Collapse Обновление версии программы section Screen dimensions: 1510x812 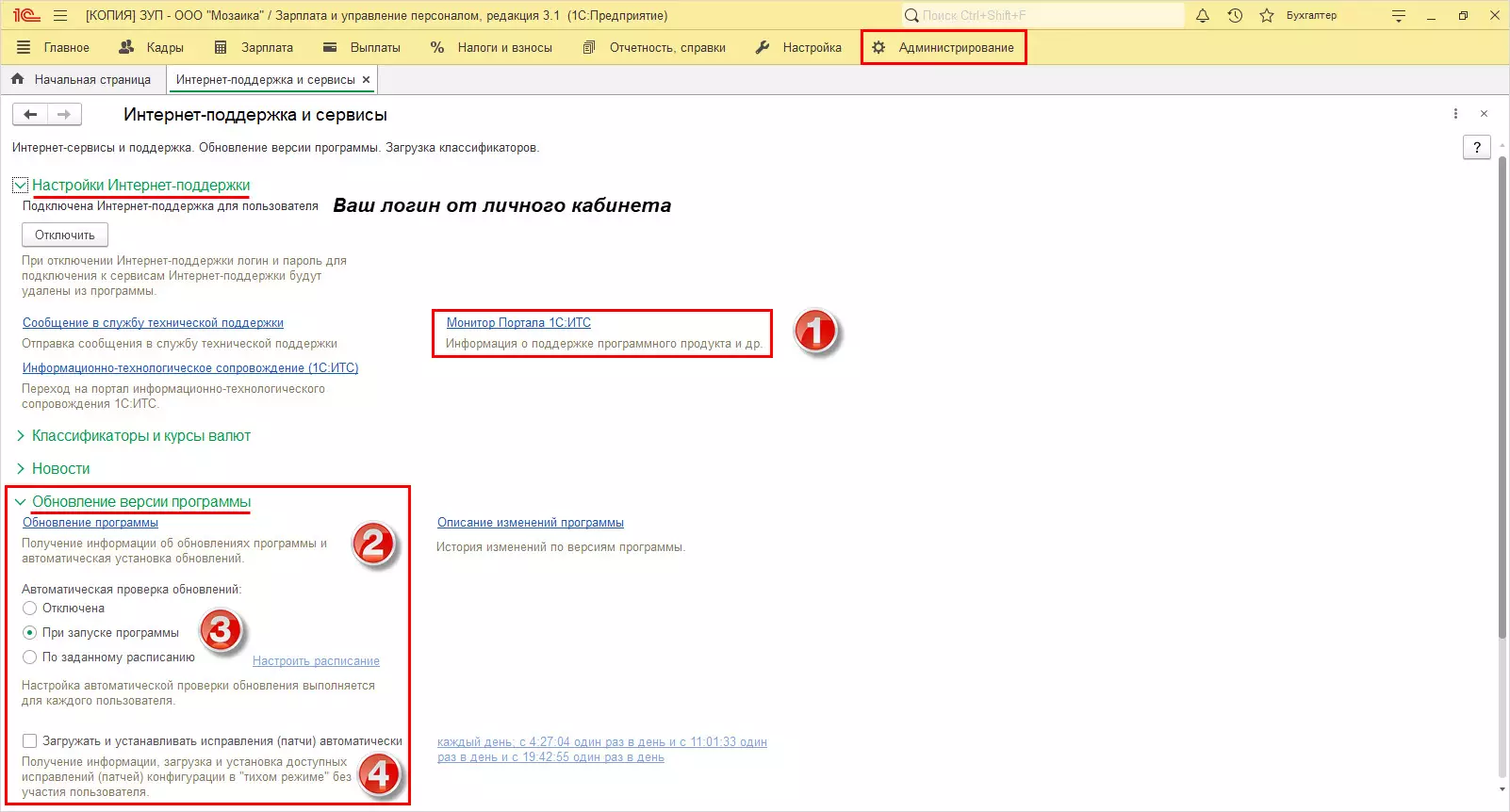point(20,502)
